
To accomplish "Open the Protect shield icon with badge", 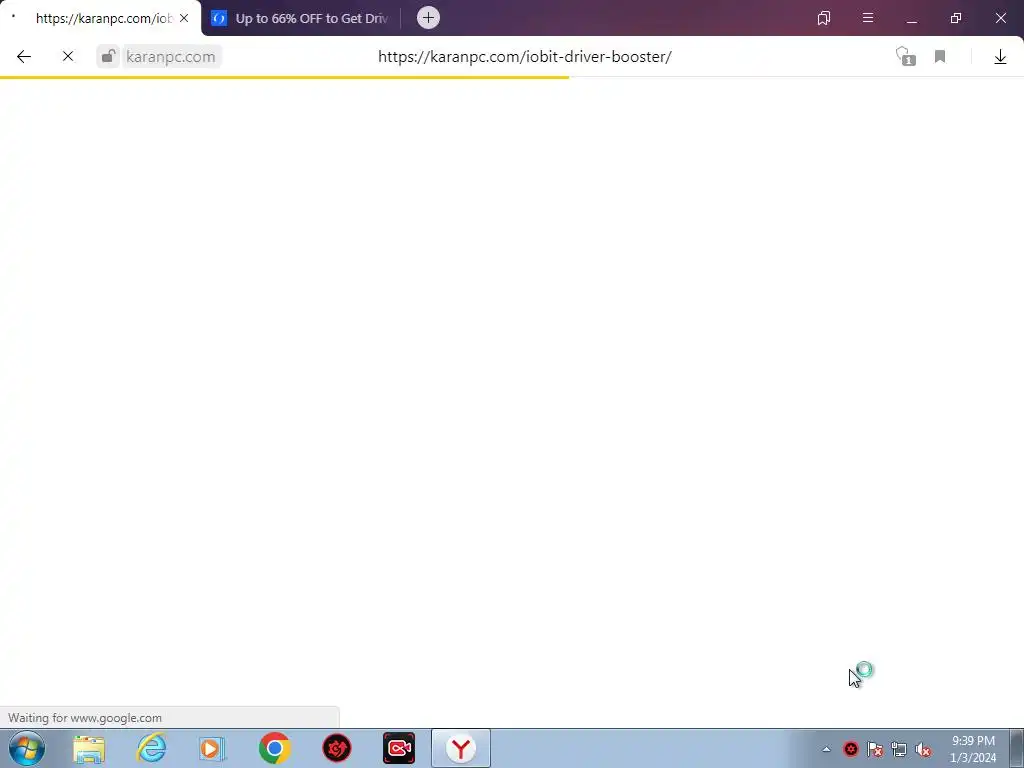I will pos(905,57).
